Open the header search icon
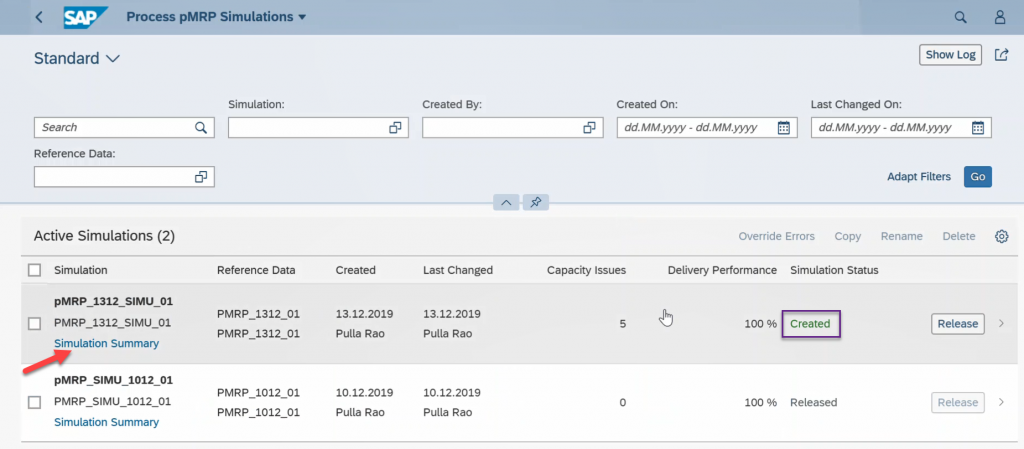Screen dimensions: 1024x449 (960, 18)
